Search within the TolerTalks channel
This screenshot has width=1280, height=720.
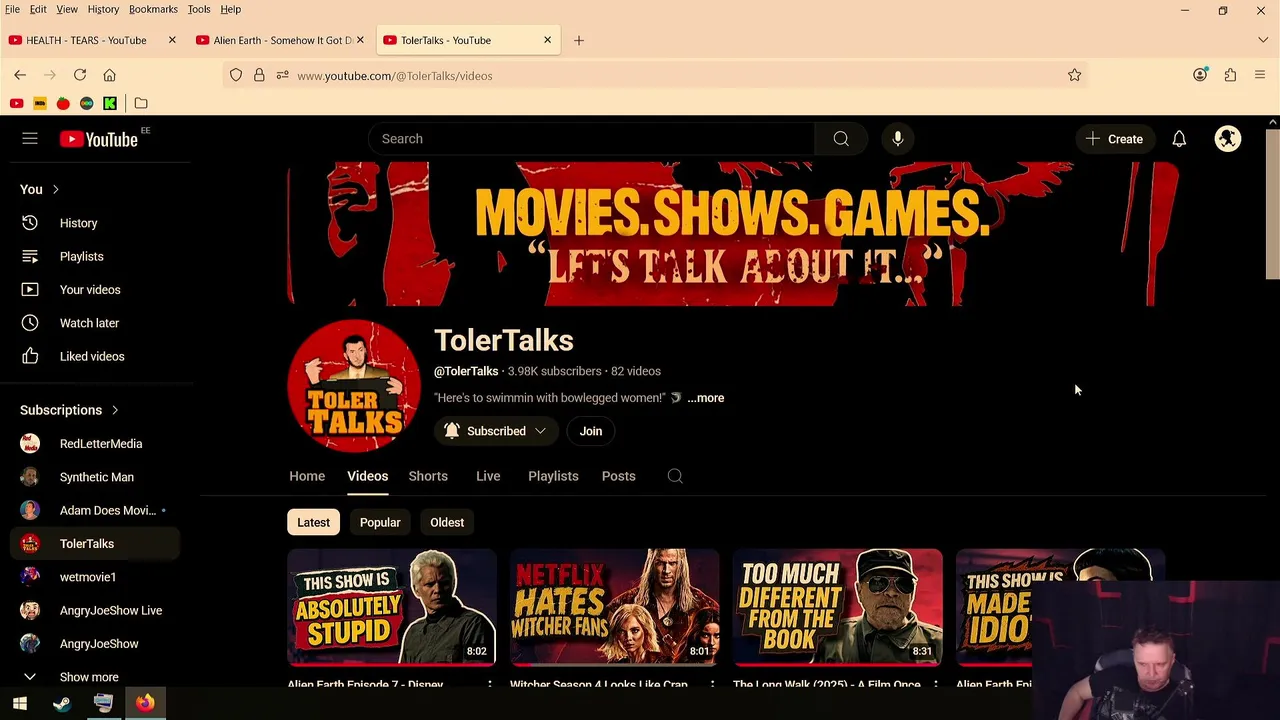[x=675, y=476]
